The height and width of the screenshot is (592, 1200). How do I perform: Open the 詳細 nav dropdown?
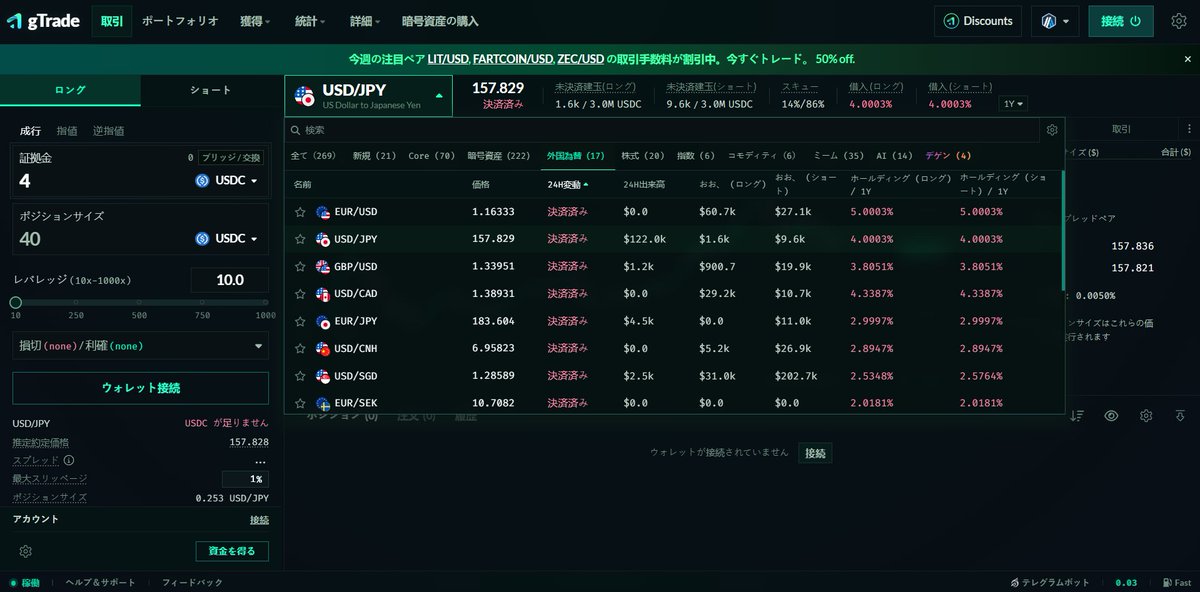click(x=366, y=21)
